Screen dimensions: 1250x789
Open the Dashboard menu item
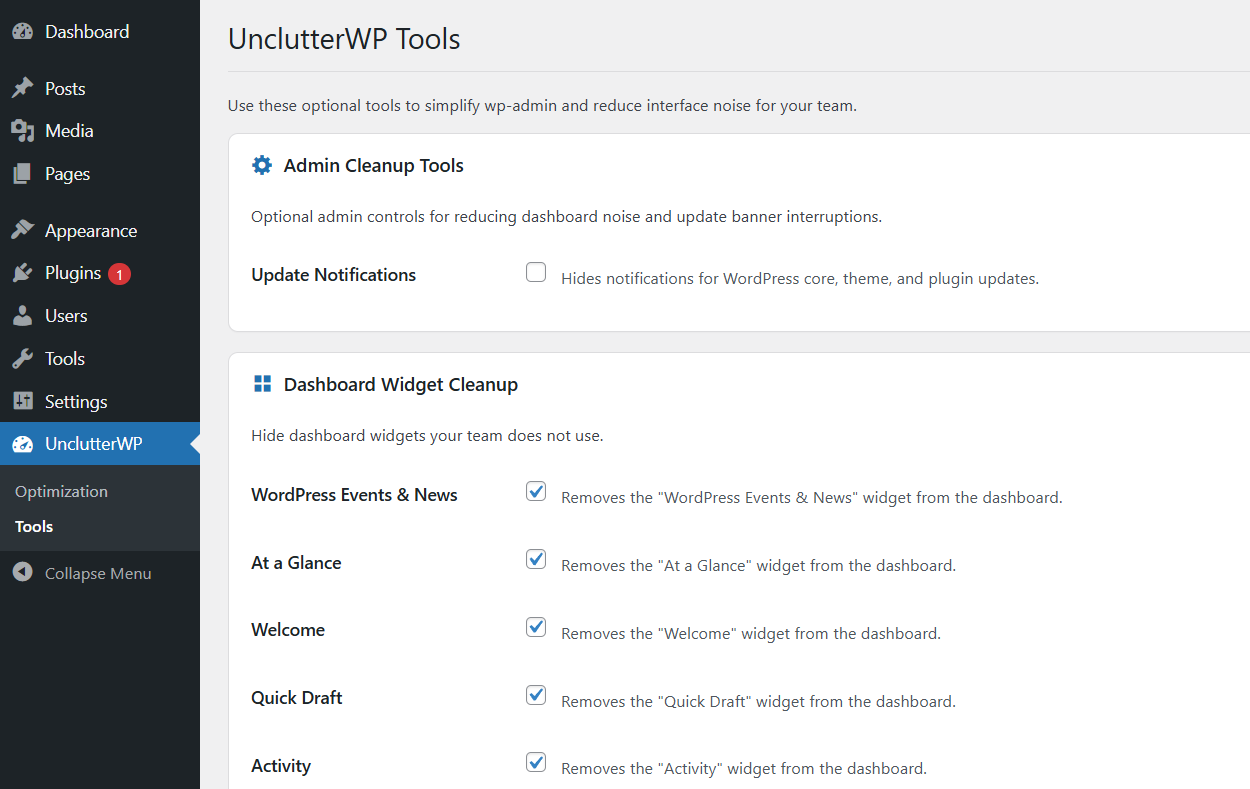coord(100,32)
